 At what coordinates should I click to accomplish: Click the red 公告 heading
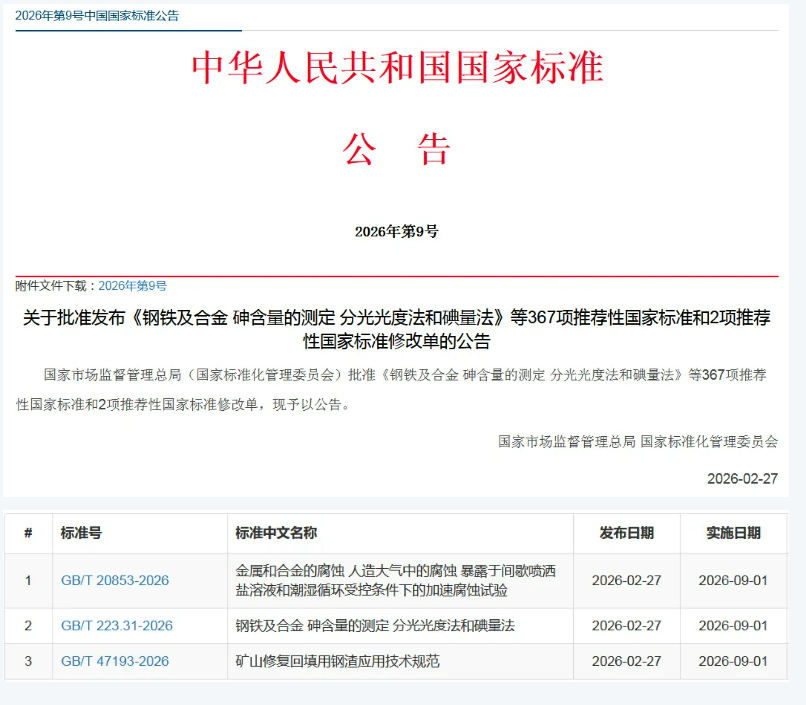(397, 150)
